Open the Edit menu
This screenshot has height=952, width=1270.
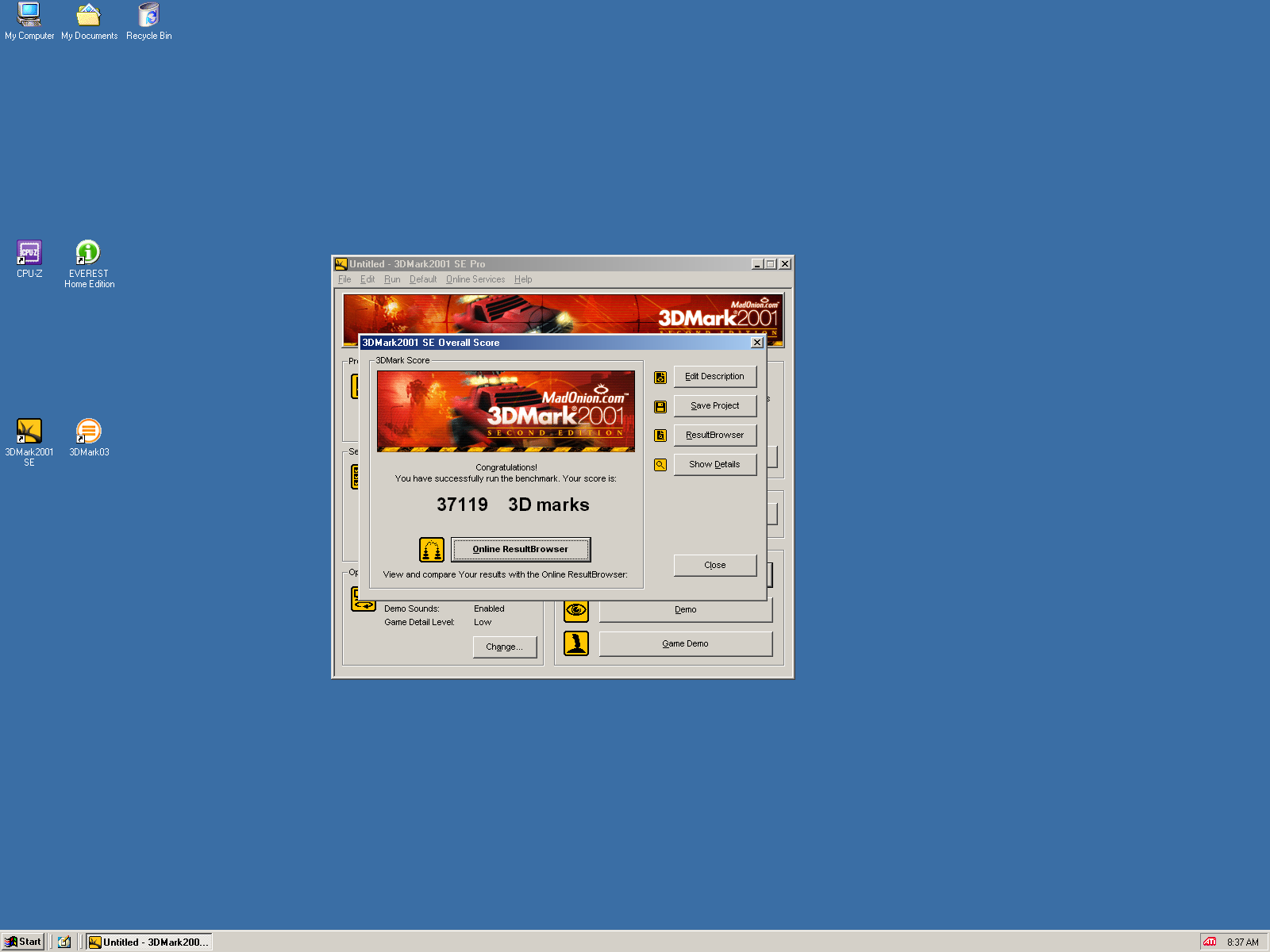368,279
